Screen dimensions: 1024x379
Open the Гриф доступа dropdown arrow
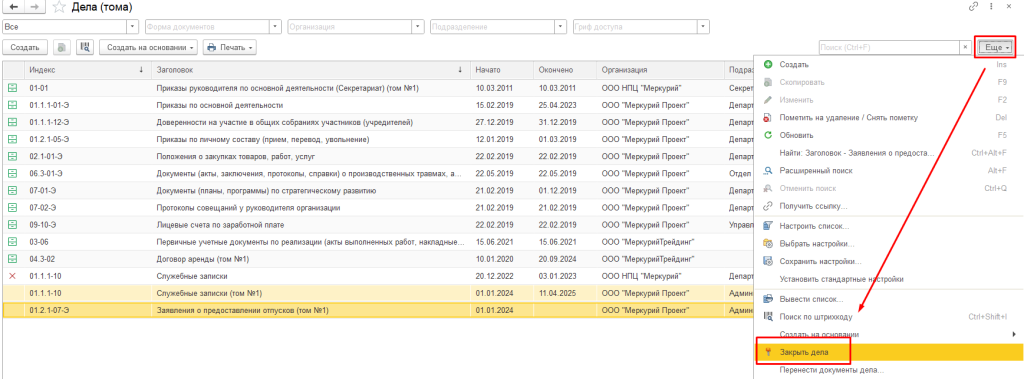coord(703,27)
